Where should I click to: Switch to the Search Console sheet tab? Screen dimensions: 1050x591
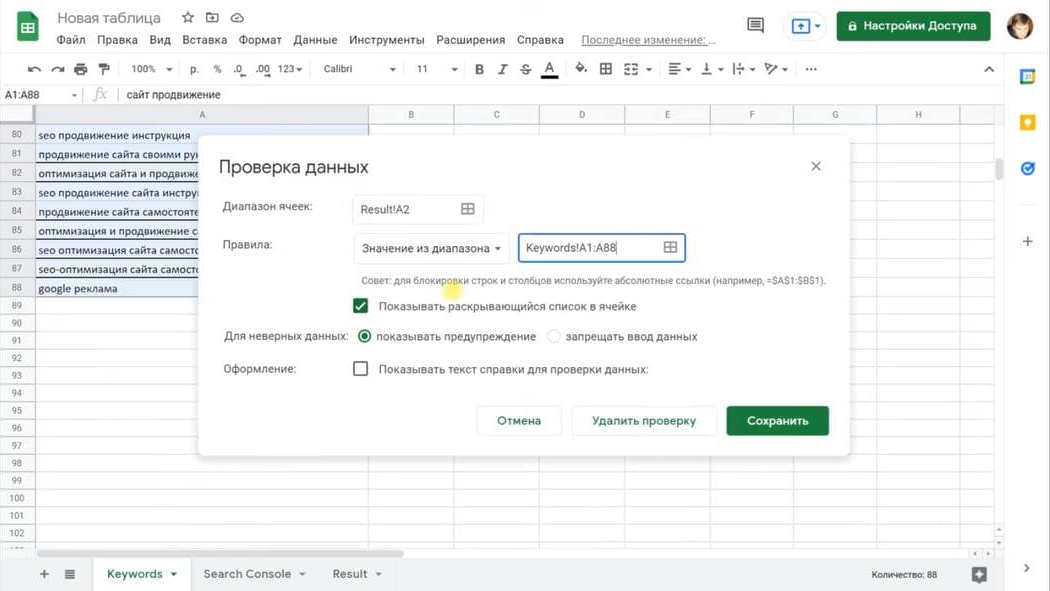click(x=247, y=574)
